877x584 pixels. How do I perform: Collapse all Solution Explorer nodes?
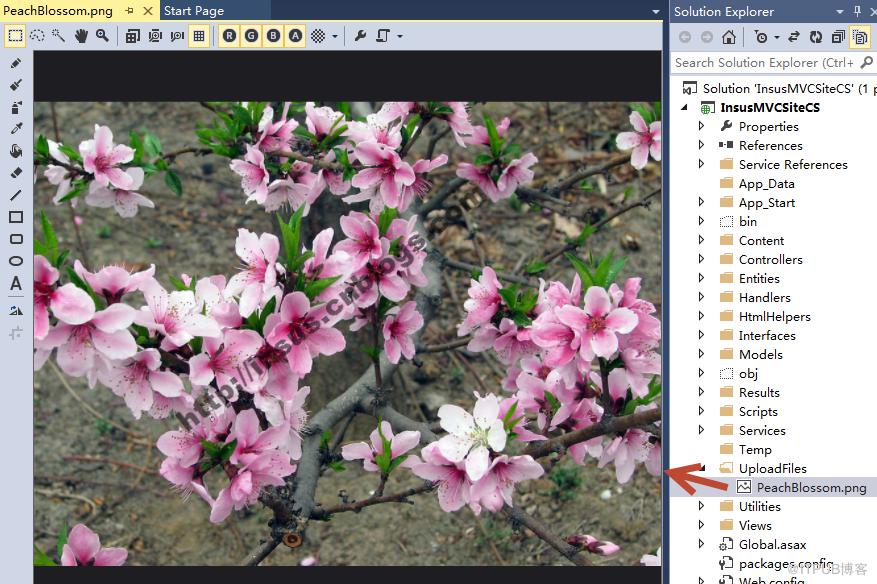pyautogui.click(x=838, y=37)
